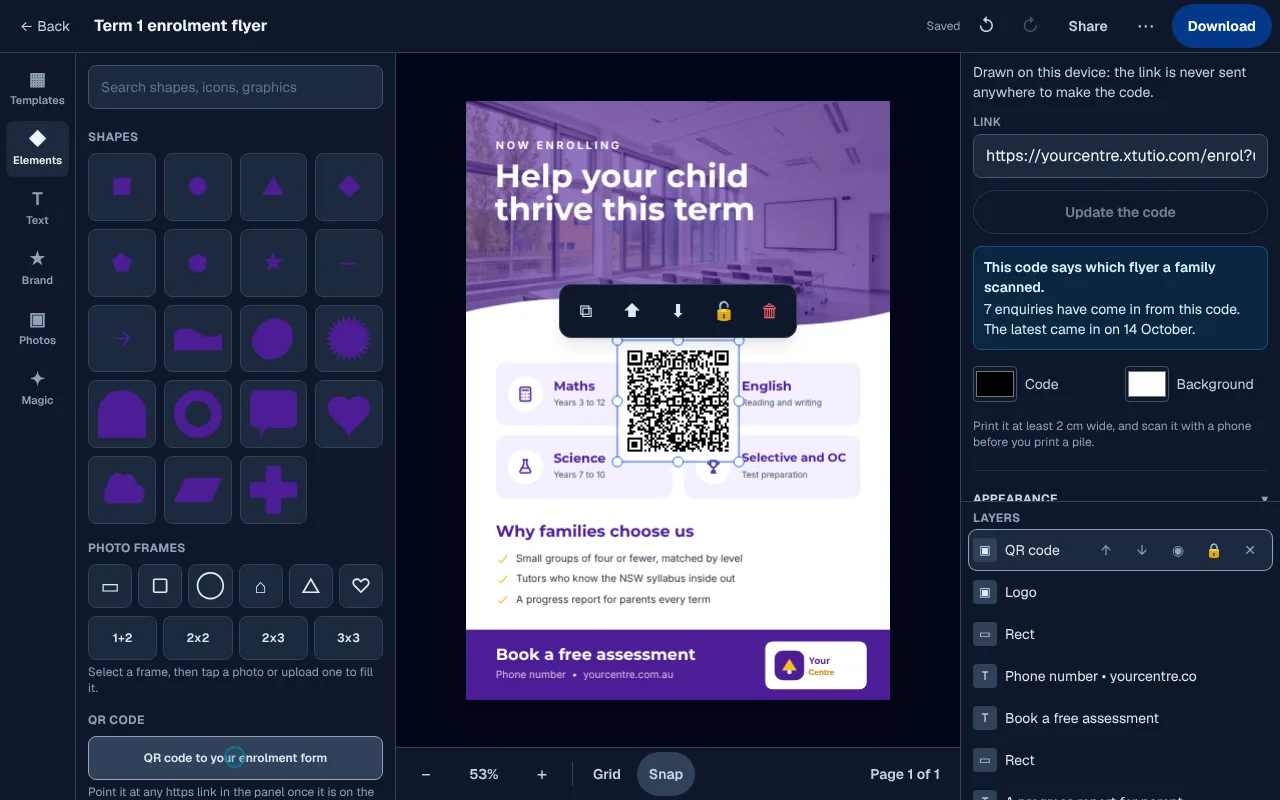Click the shapes, icons, graphics search field

(x=235, y=87)
